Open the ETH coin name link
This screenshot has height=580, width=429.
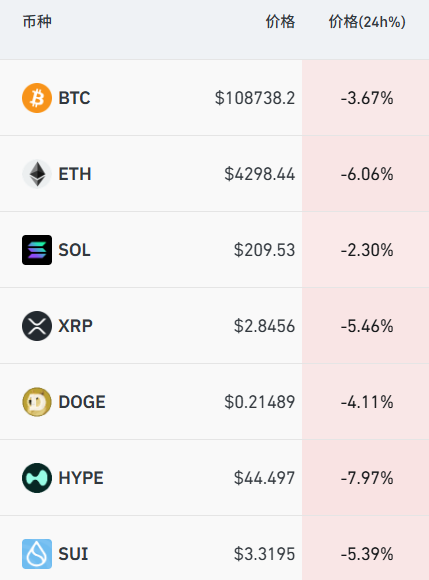coord(75,174)
